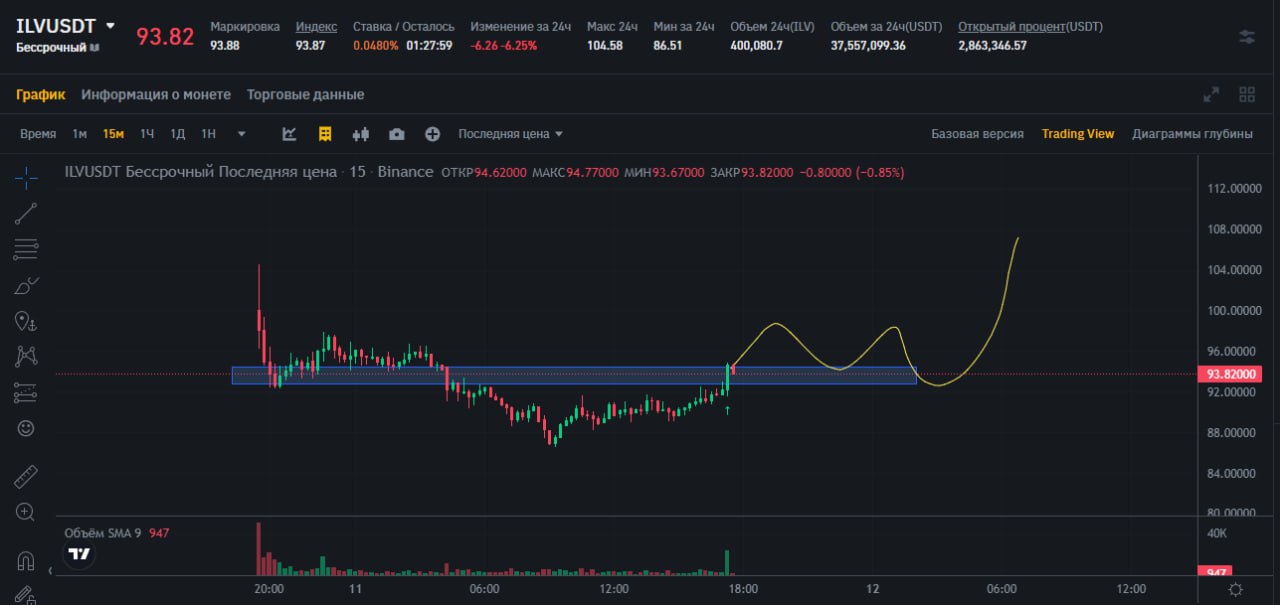Select the 15м interval

[113, 134]
